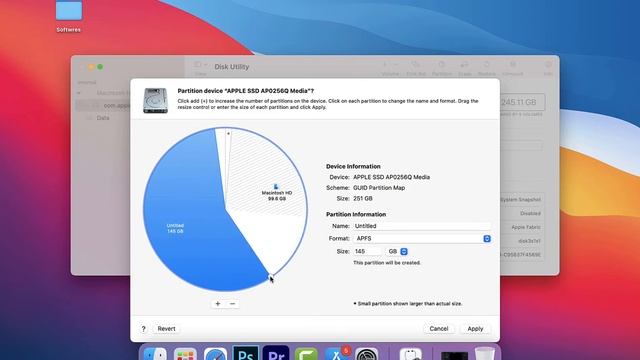The width and height of the screenshot is (640, 360).
Task: Add a partition with the plus button
Action: [x=218, y=304]
